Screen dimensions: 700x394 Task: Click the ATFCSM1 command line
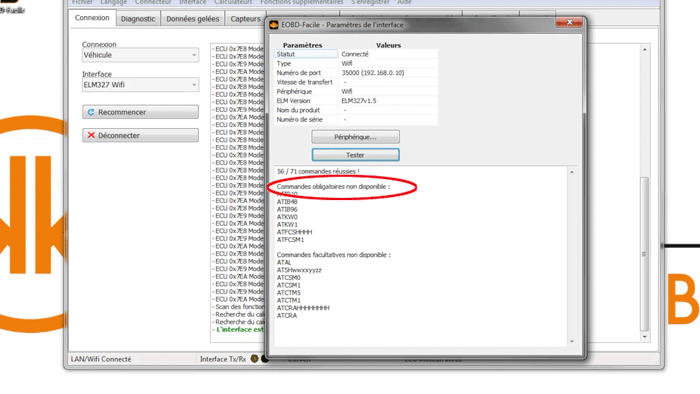click(x=291, y=240)
